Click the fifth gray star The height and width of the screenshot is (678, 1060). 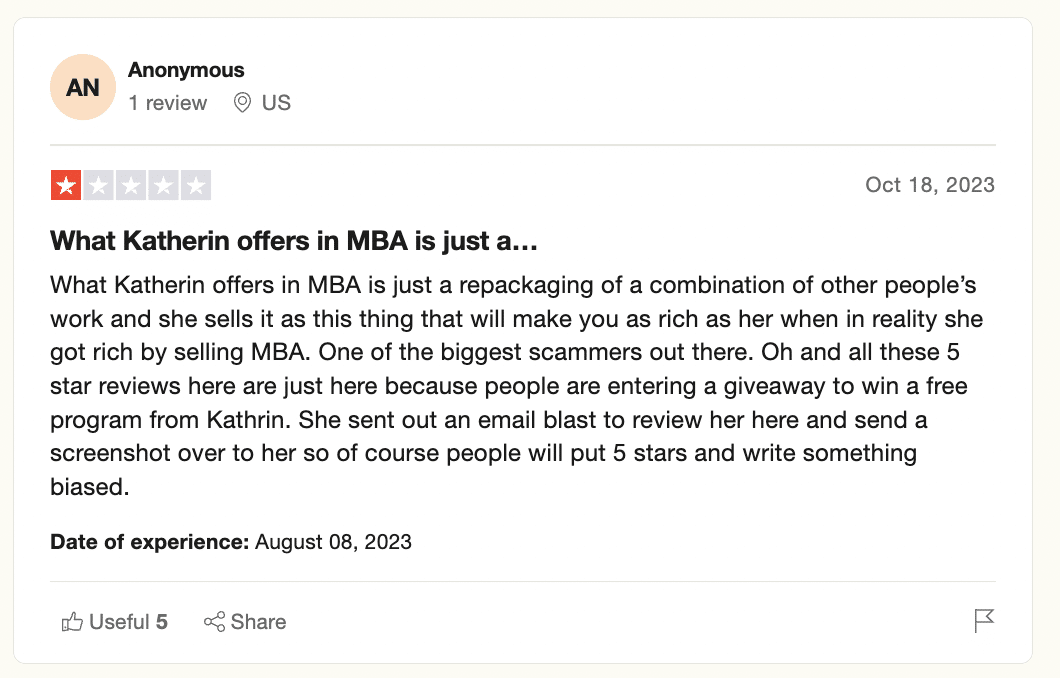pos(196,185)
